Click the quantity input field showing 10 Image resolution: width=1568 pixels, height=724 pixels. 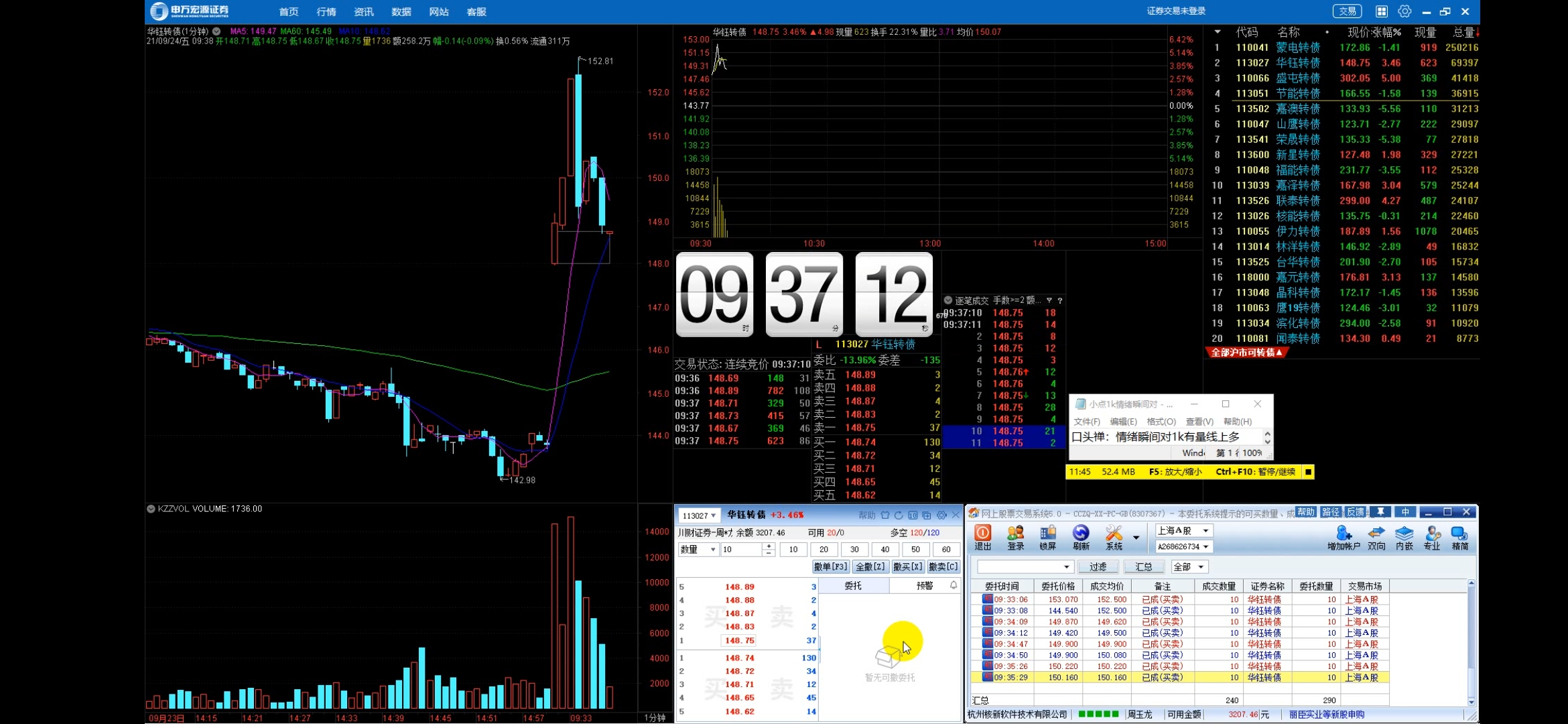click(x=742, y=550)
